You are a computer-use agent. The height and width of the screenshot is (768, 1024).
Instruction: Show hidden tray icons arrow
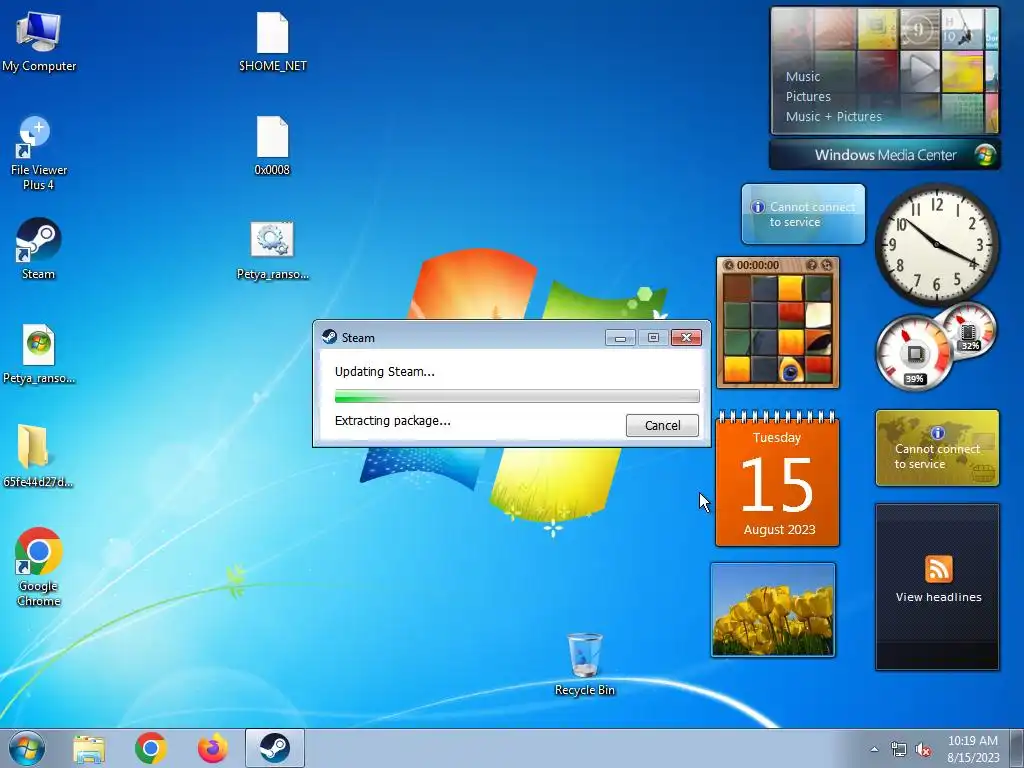[874, 749]
